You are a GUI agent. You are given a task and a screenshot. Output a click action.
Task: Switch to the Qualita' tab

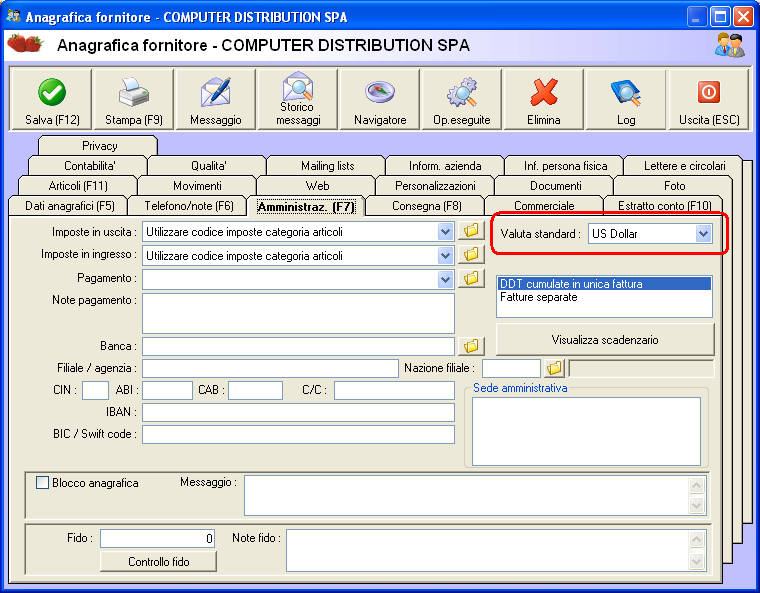pyautogui.click(x=208, y=166)
